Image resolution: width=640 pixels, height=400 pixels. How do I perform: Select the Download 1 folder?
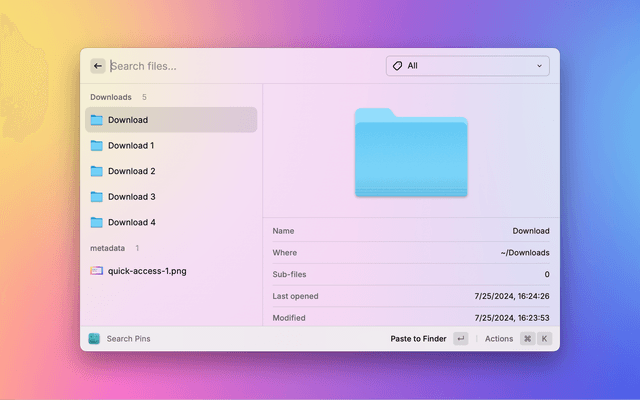tap(170, 145)
